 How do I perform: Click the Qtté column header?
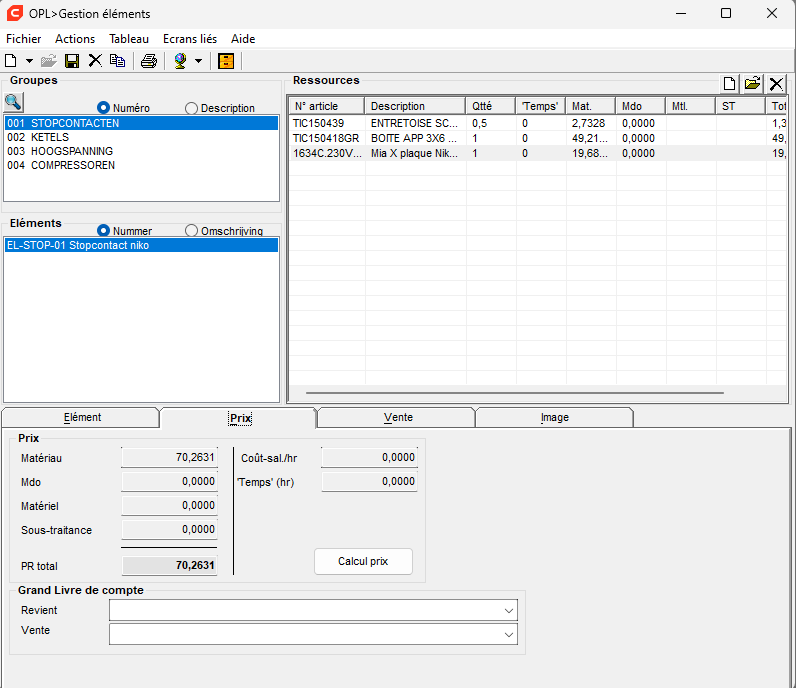490,106
